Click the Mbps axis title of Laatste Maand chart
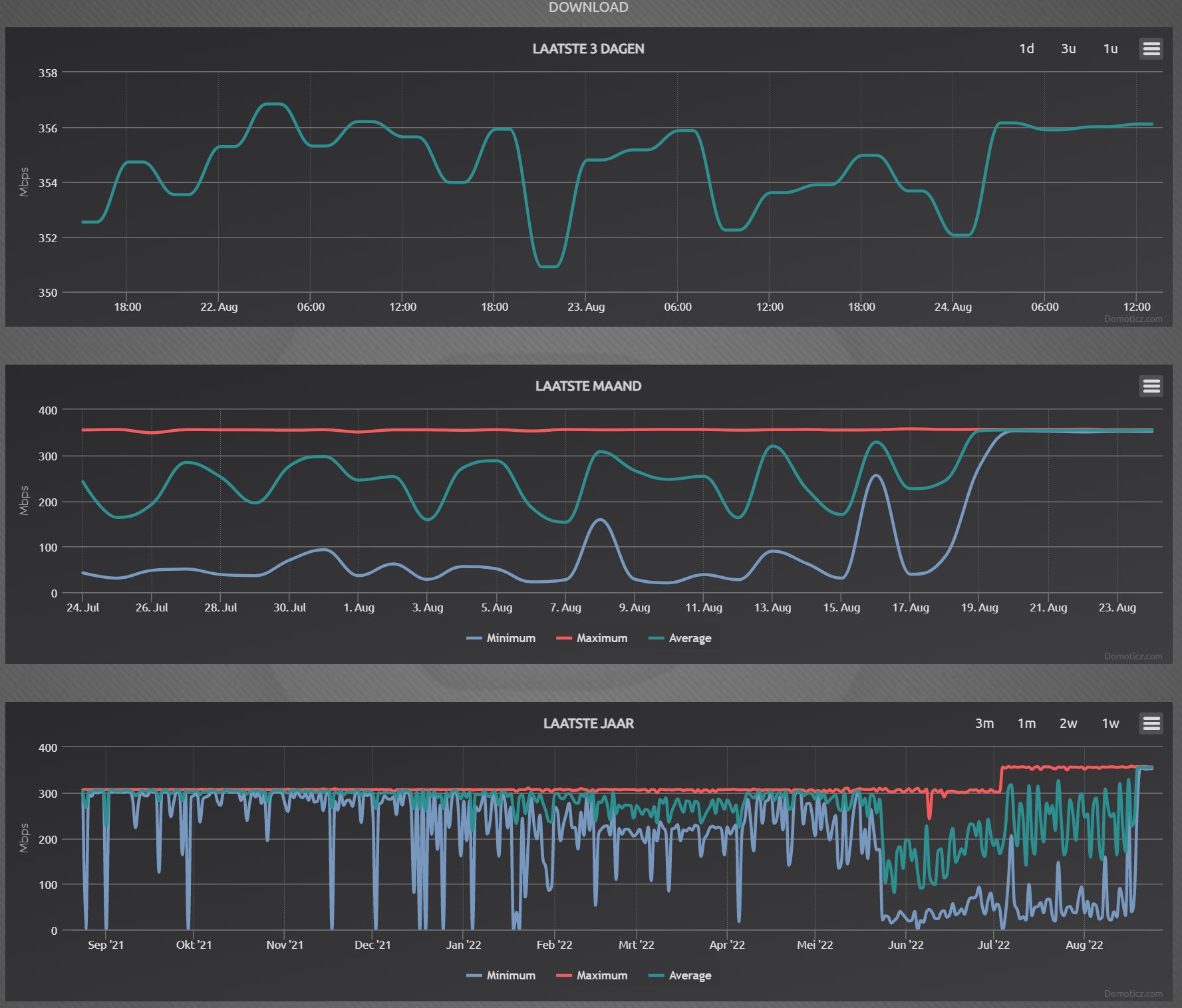 (24, 501)
